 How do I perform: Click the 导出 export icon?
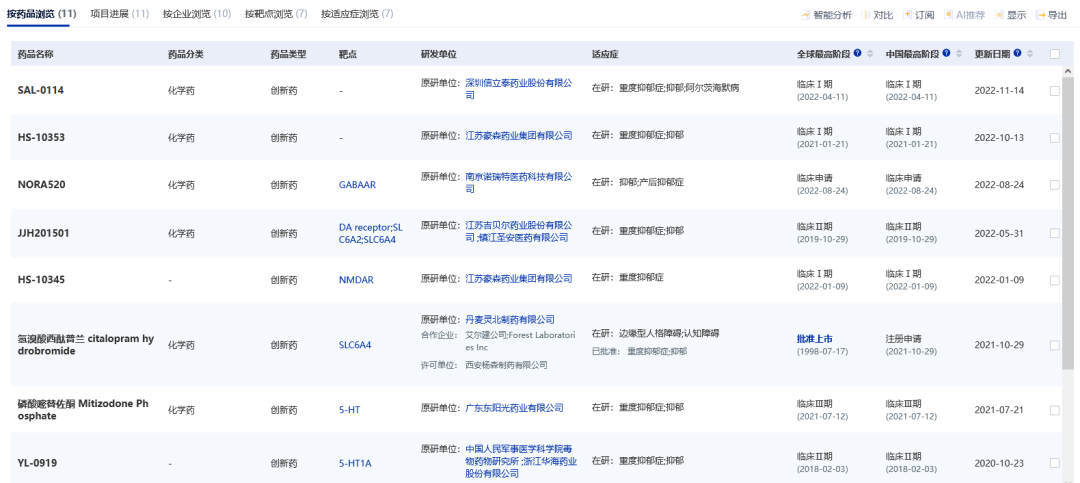[1040, 15]
